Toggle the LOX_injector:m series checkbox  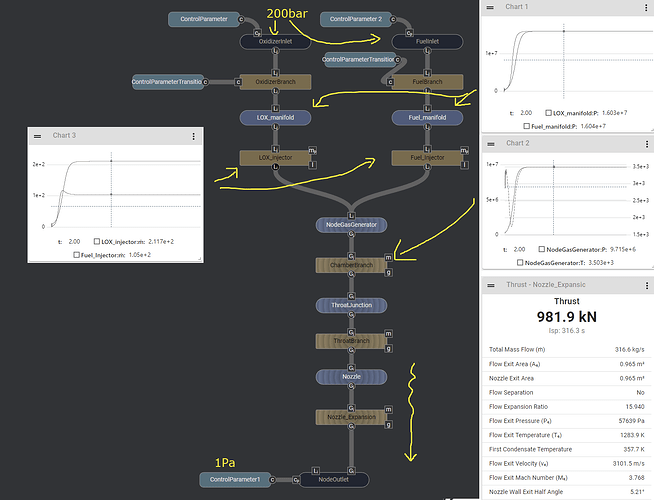(97, 242)
